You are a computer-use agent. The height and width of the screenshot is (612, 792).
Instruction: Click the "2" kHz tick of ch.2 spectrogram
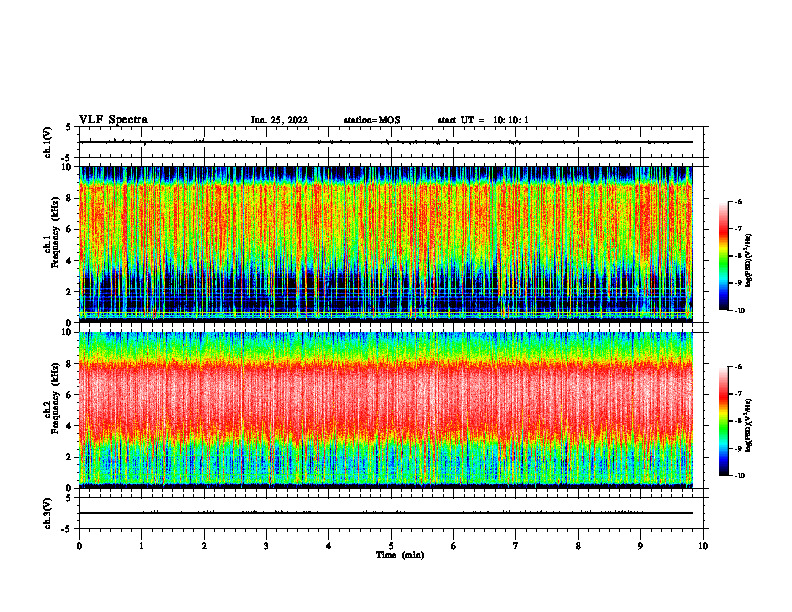[70, 457]
